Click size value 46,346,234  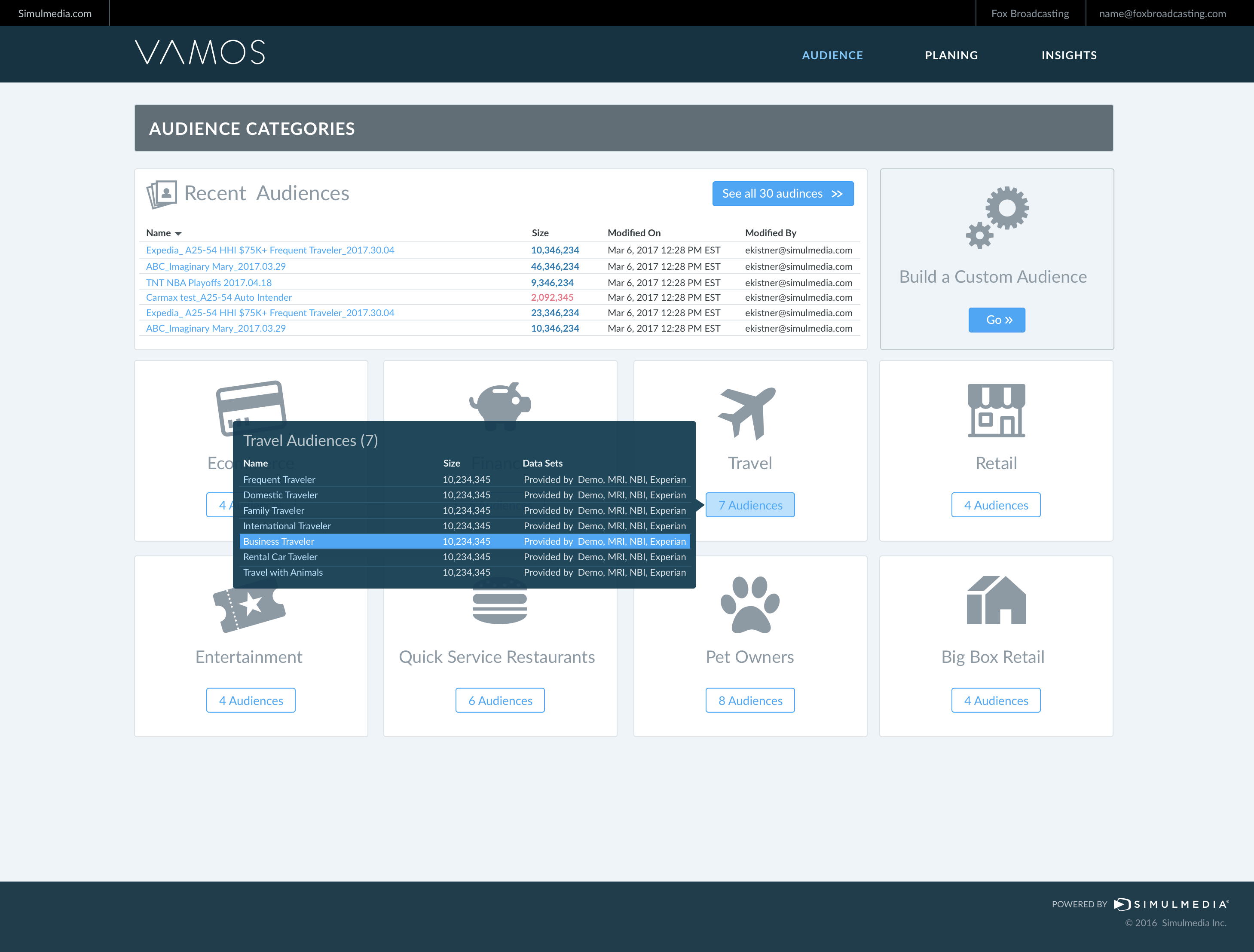pos(555,266)
